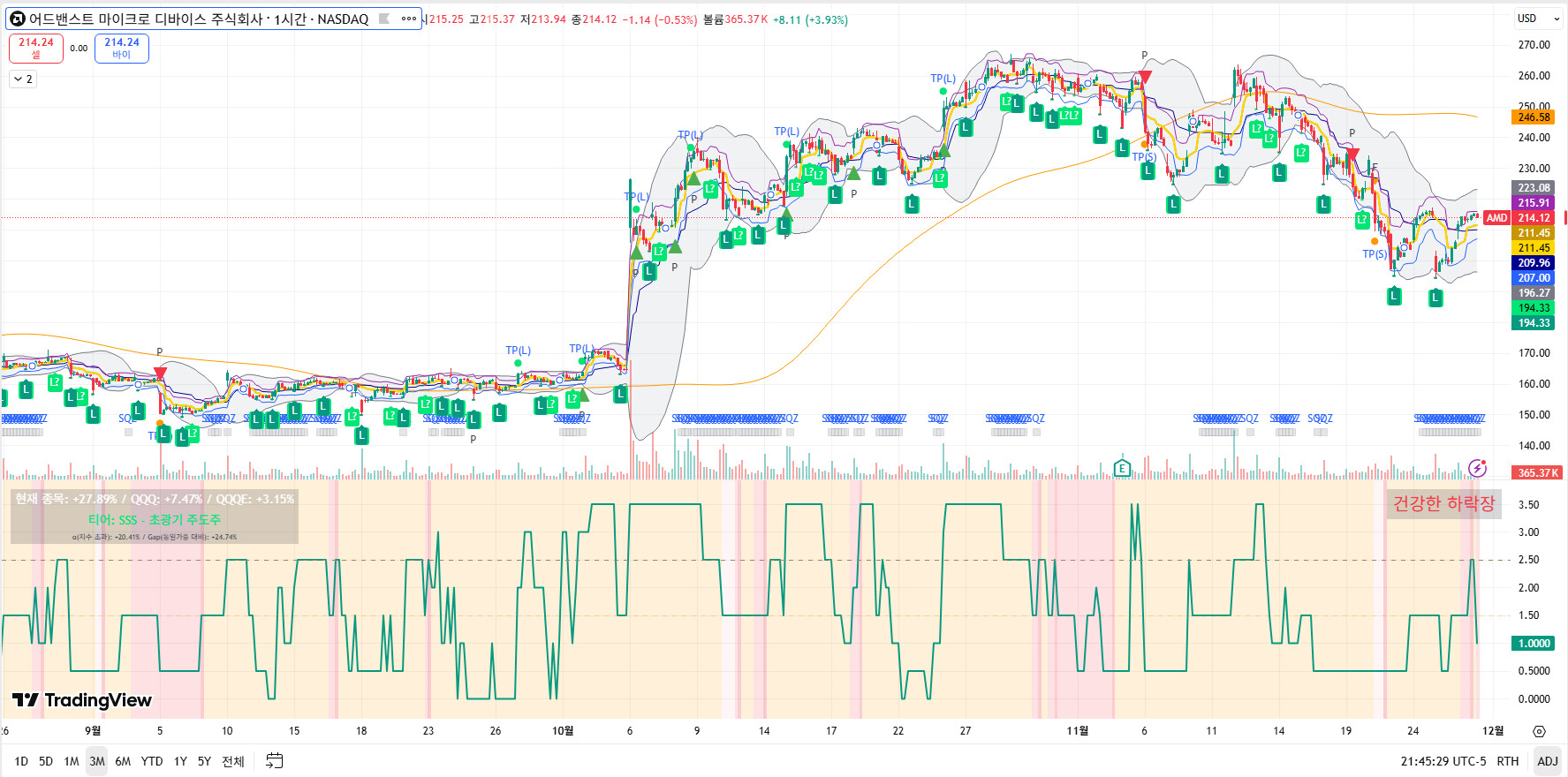Viewport: 1568px width, 777px height.
Task: Click the 건강한 하락장 status label
Action: (1443, 503)
